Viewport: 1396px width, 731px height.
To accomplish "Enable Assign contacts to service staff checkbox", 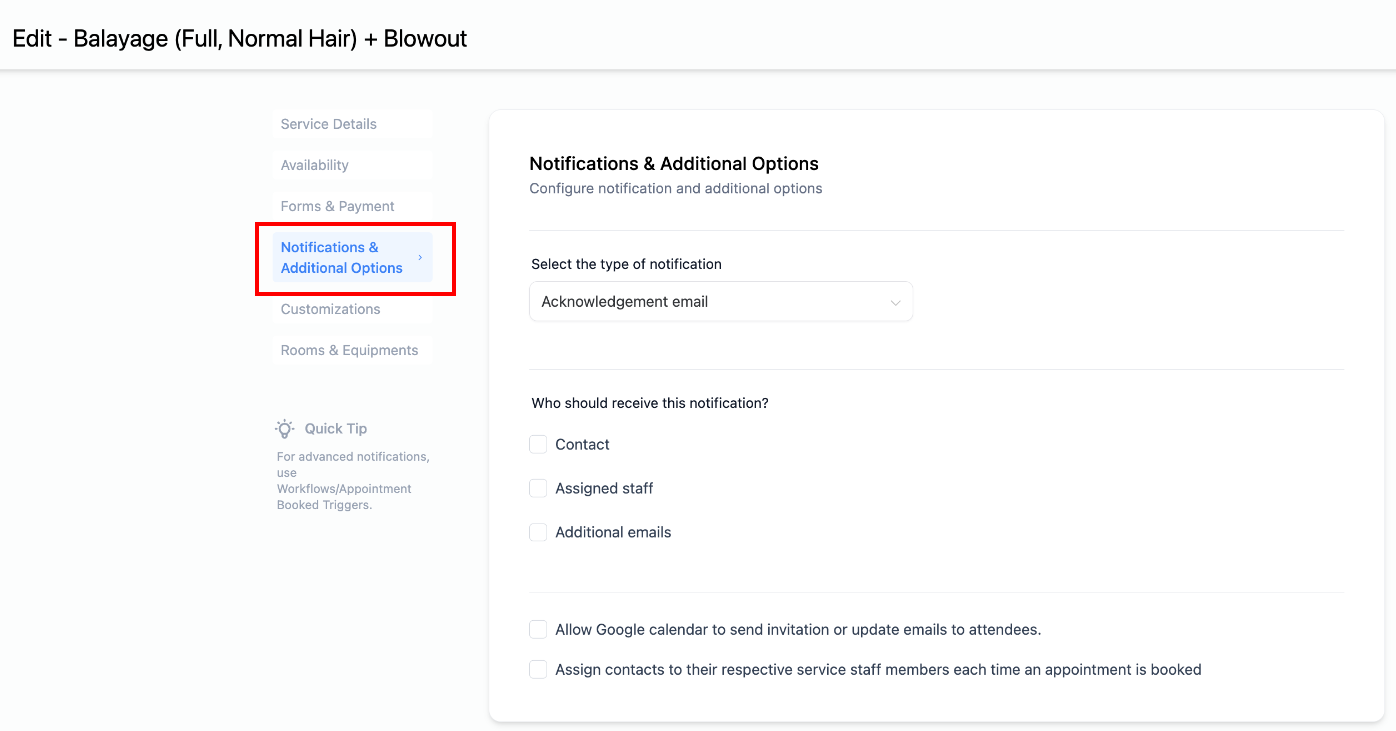I will [x=538, y=669].
